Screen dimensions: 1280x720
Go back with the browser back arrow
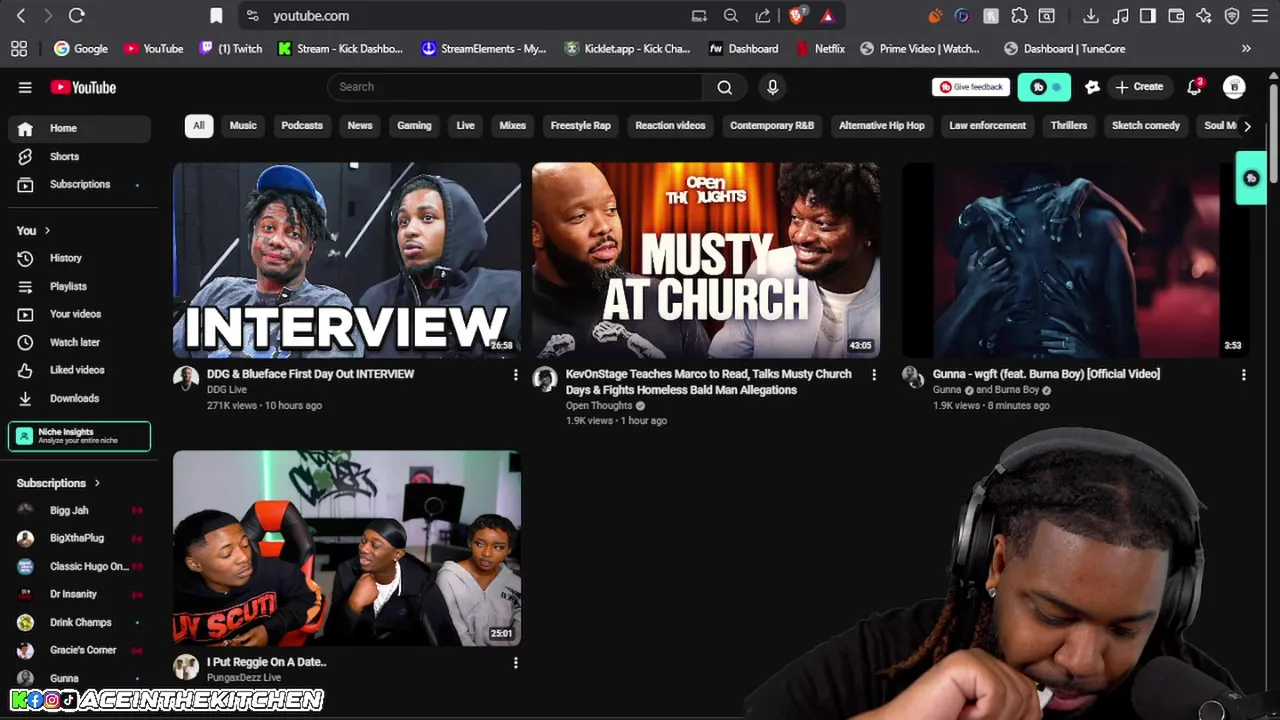pyautogui.click(x=21, y=16)
